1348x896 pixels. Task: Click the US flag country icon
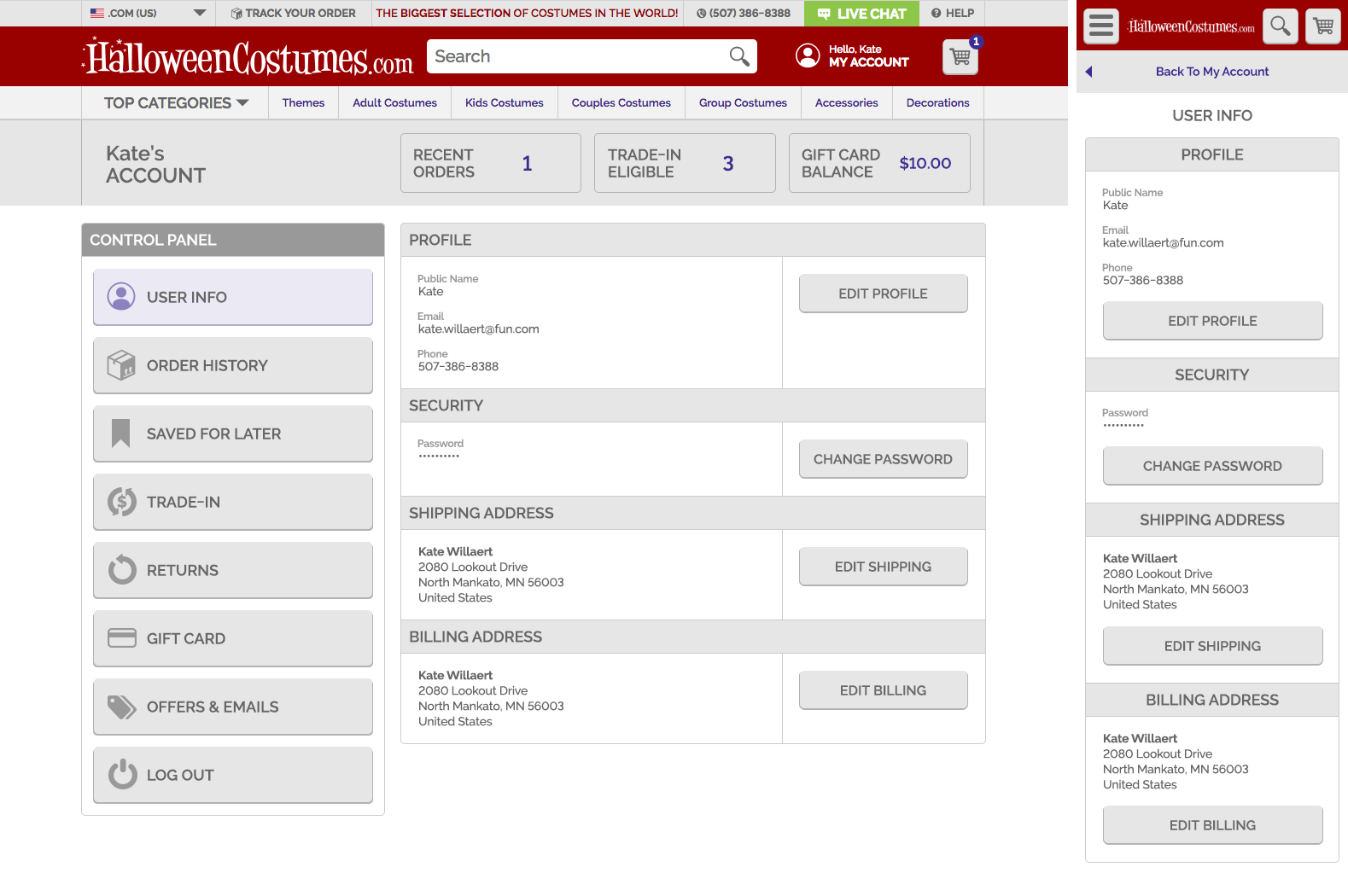pyautogui.click(x=97, y=13)
